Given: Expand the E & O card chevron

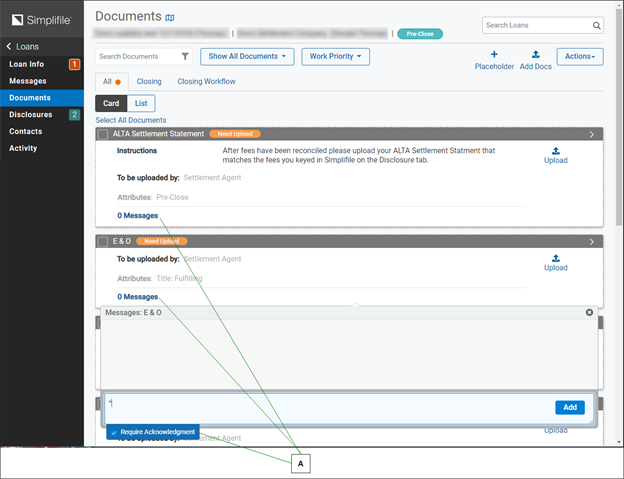Looking at the screenshot, I should tap(592, 242).
